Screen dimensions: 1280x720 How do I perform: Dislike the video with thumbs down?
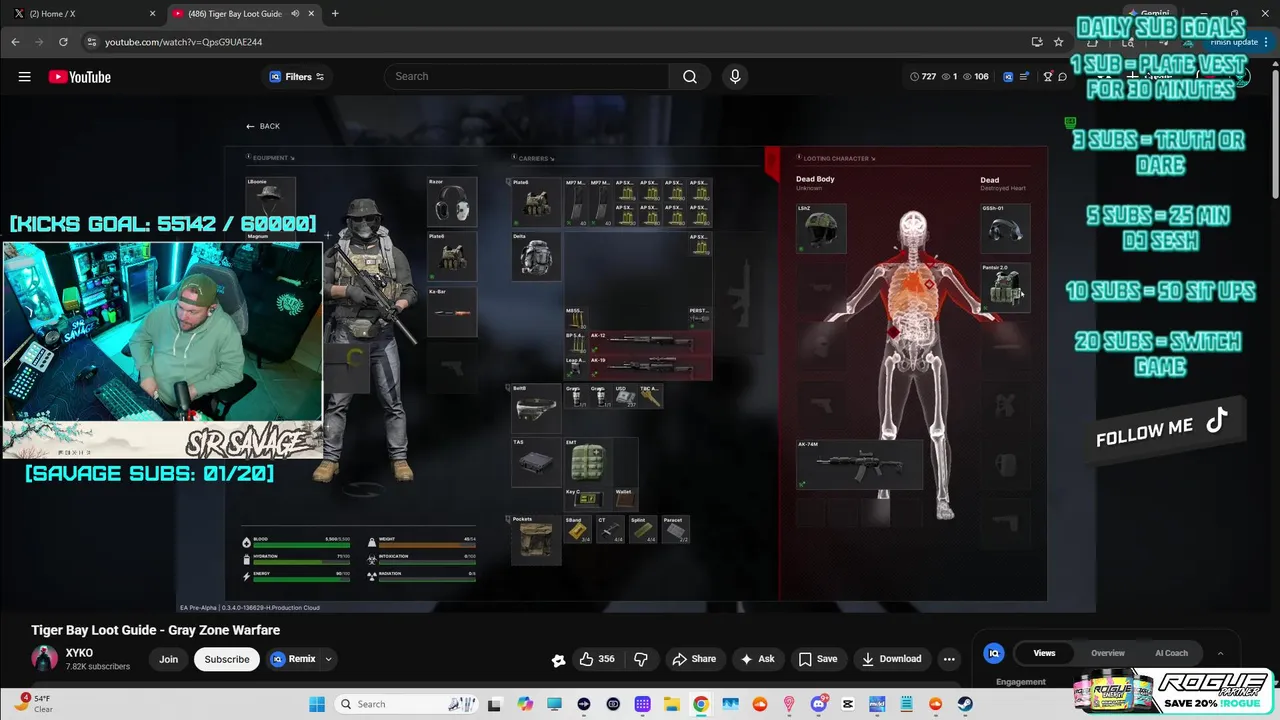coord(641,659)
